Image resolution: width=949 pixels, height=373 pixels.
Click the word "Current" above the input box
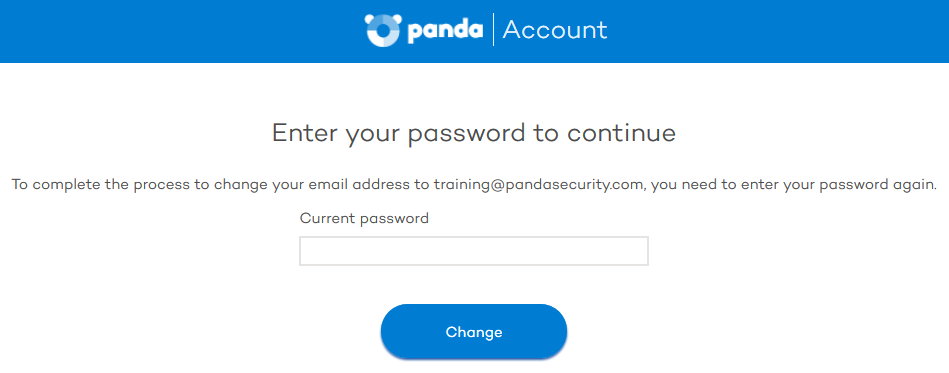coord(328,218)
